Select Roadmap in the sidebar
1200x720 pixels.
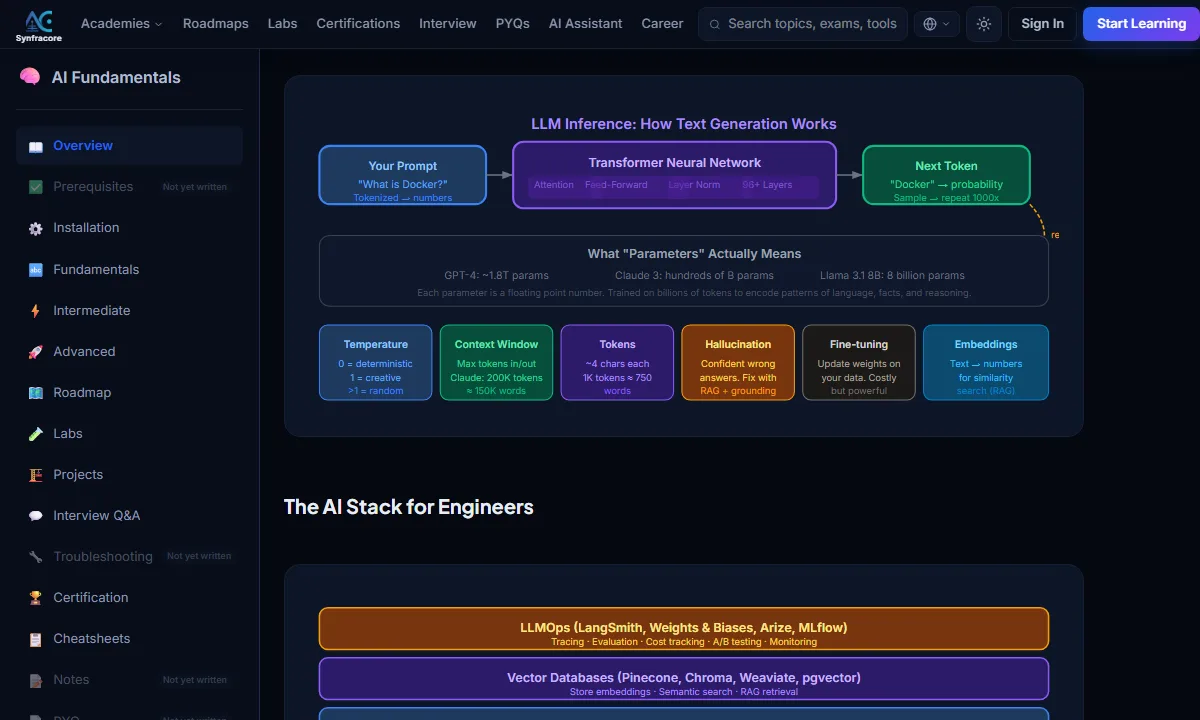tap(129, 393)
